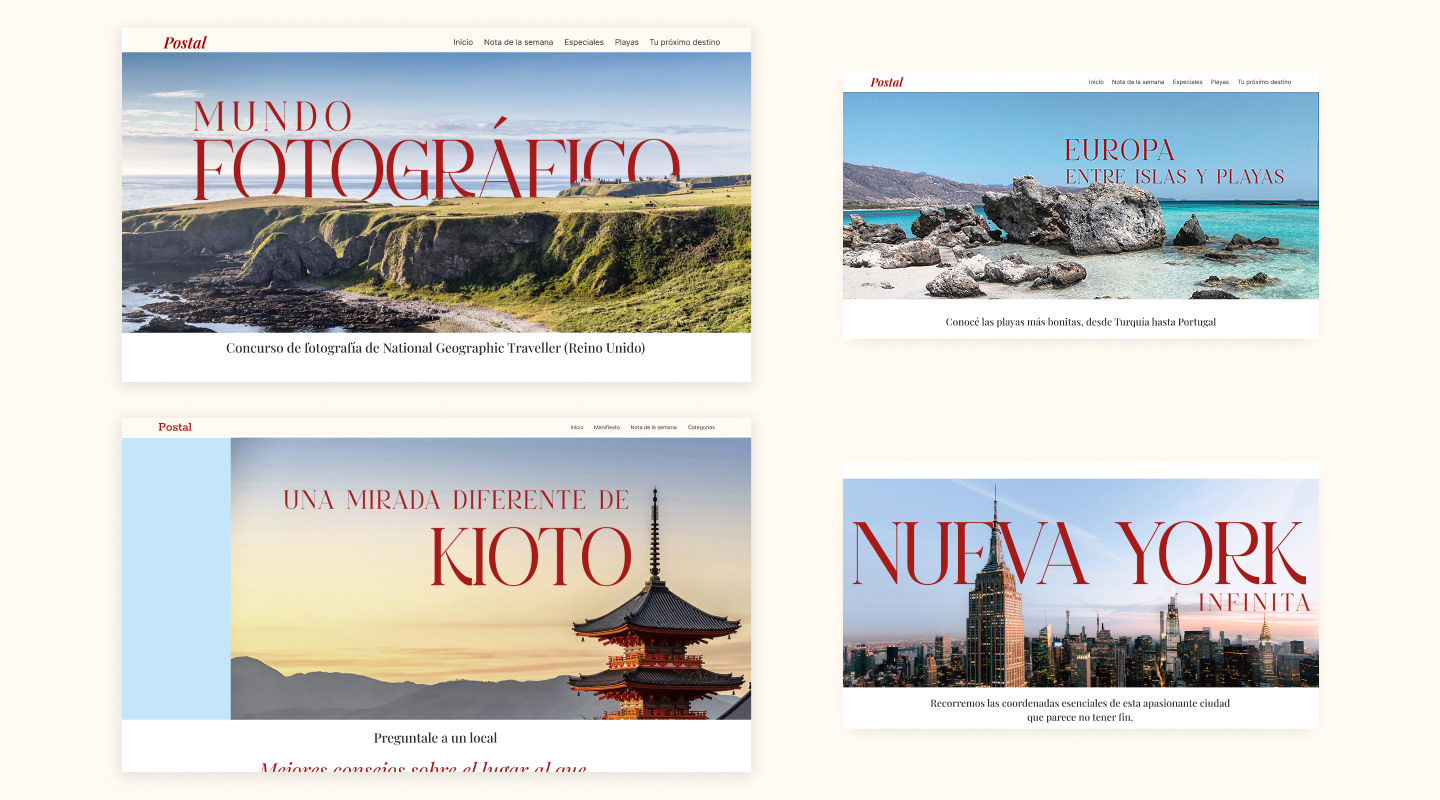This screenshot has width=1440, height=800.
Task: Click the Postal logo on the Kioto page
Action: pyautogui.click(x=175, y=427)
